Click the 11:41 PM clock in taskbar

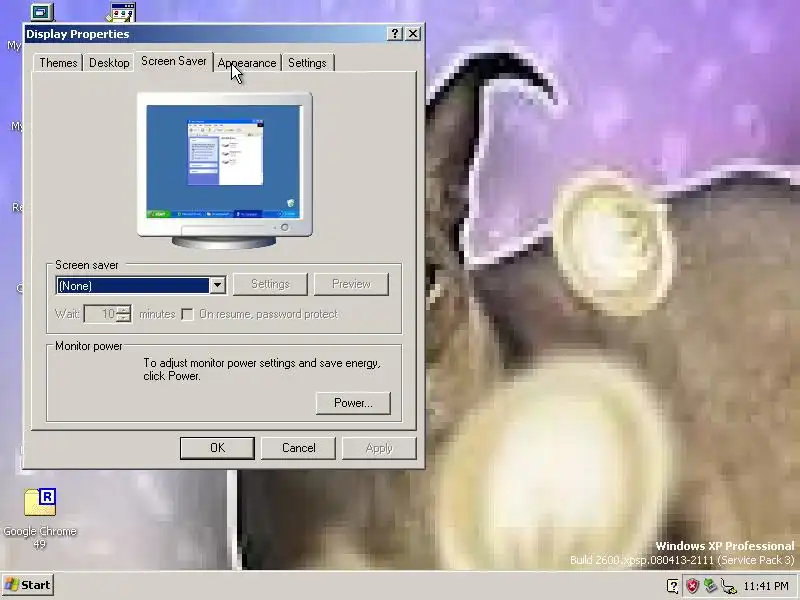click(766, 586)
